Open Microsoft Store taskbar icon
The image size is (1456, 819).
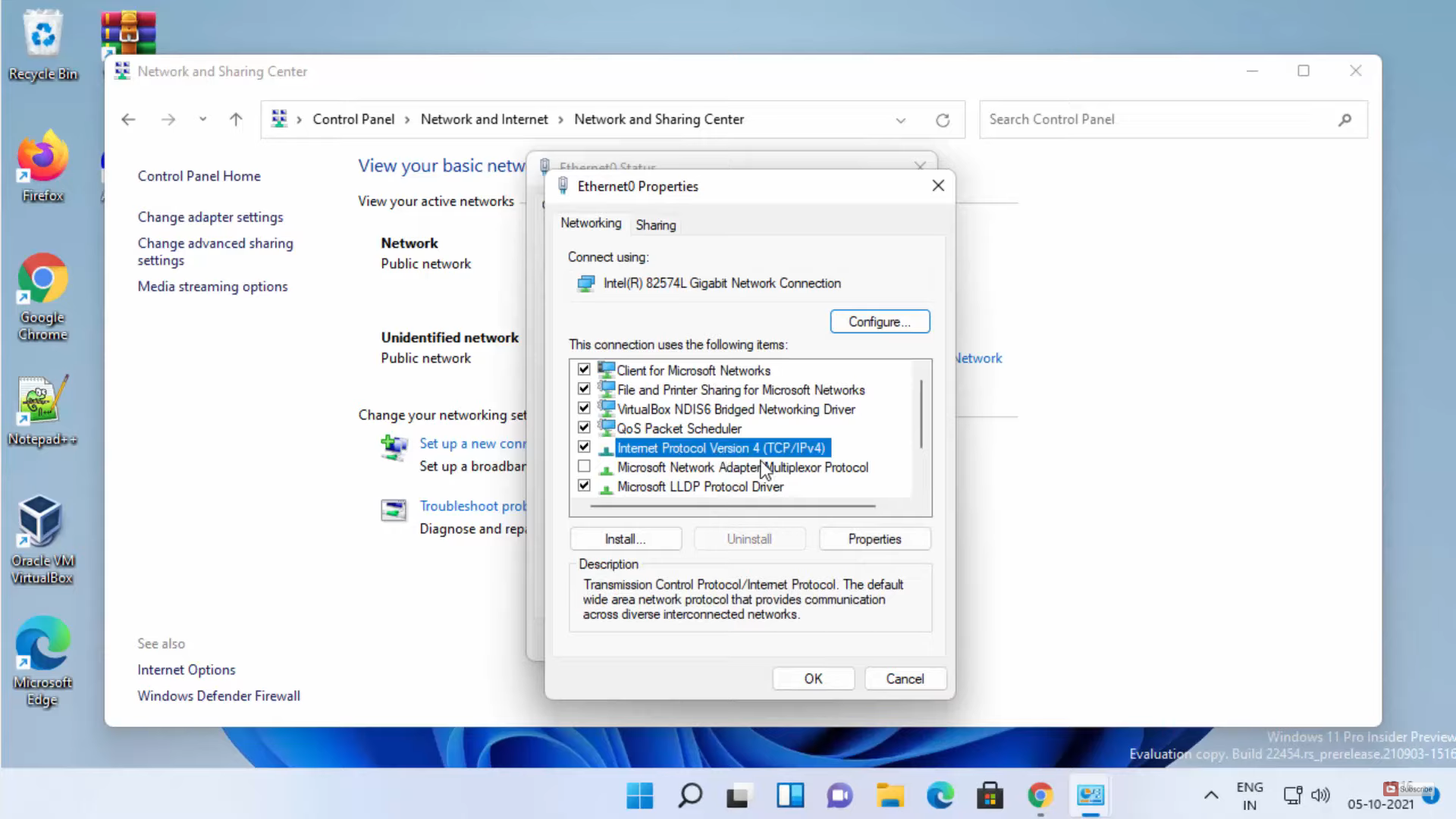(x=990, y=795)
